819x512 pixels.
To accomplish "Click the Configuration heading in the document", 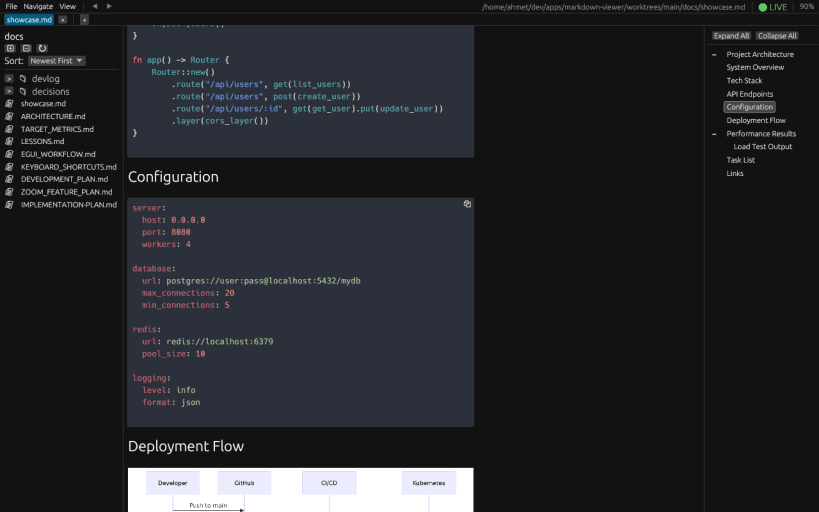I will 173,177.
